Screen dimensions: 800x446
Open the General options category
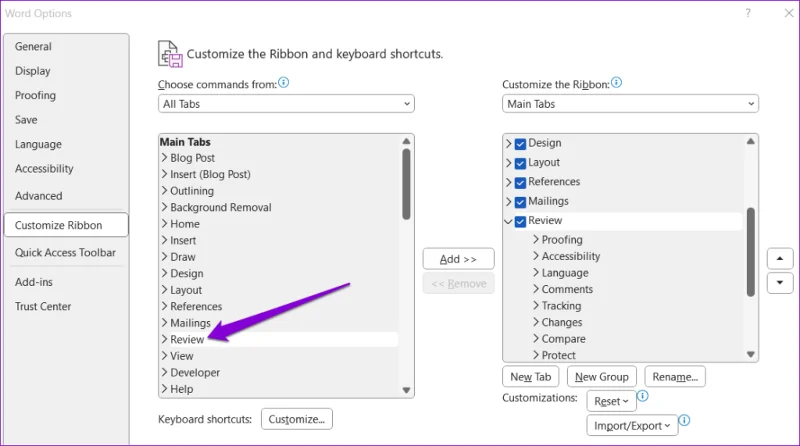[33, 46]
